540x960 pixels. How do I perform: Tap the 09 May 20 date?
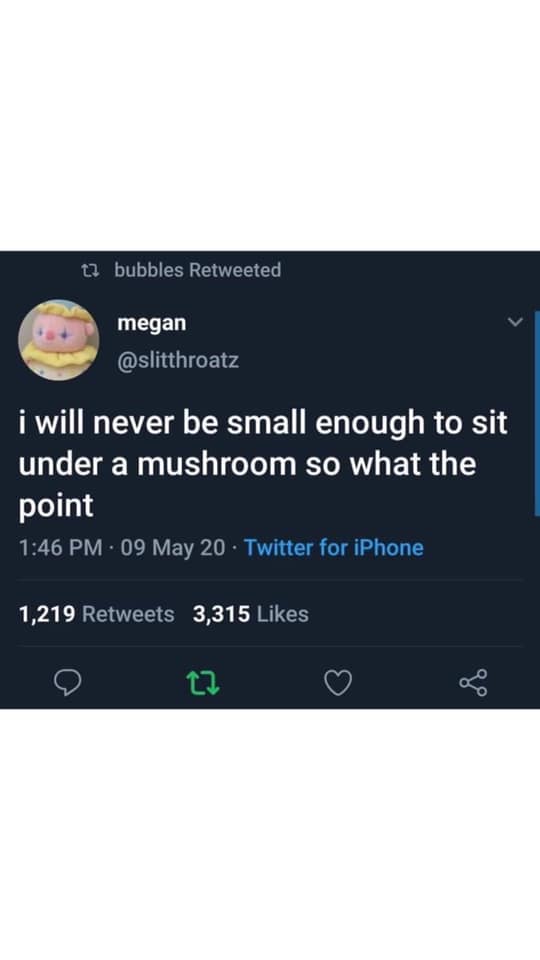(x=173, y=547)
